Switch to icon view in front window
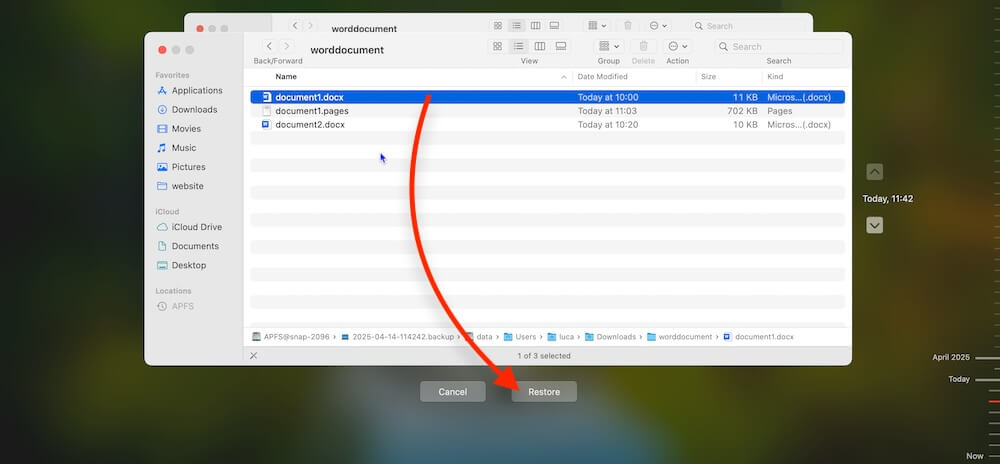The image size is (1000, 464). [x=497, y=46]
